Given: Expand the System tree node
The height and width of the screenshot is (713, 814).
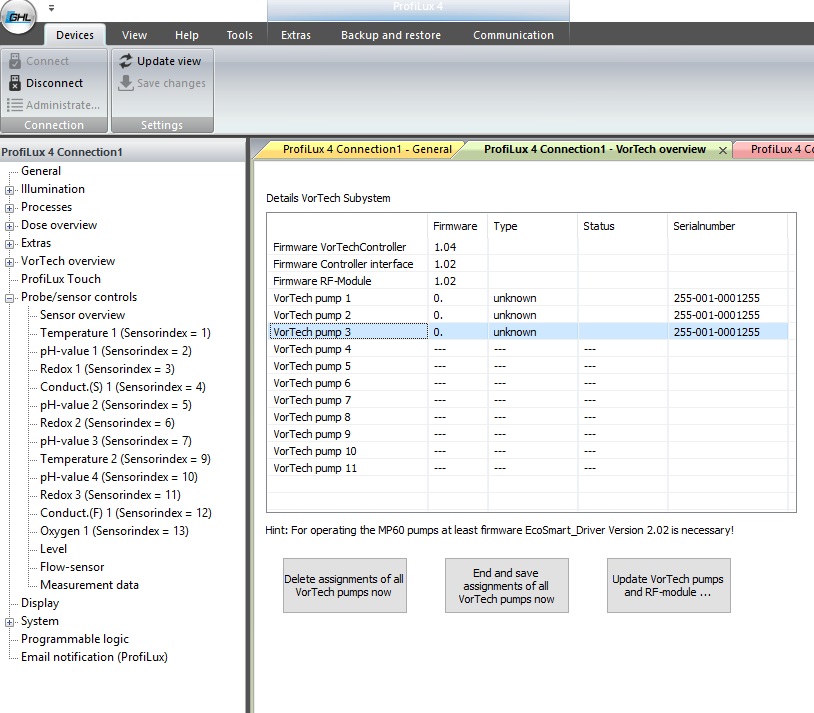Looking at the screenshot, I should [x=9, y=622].
